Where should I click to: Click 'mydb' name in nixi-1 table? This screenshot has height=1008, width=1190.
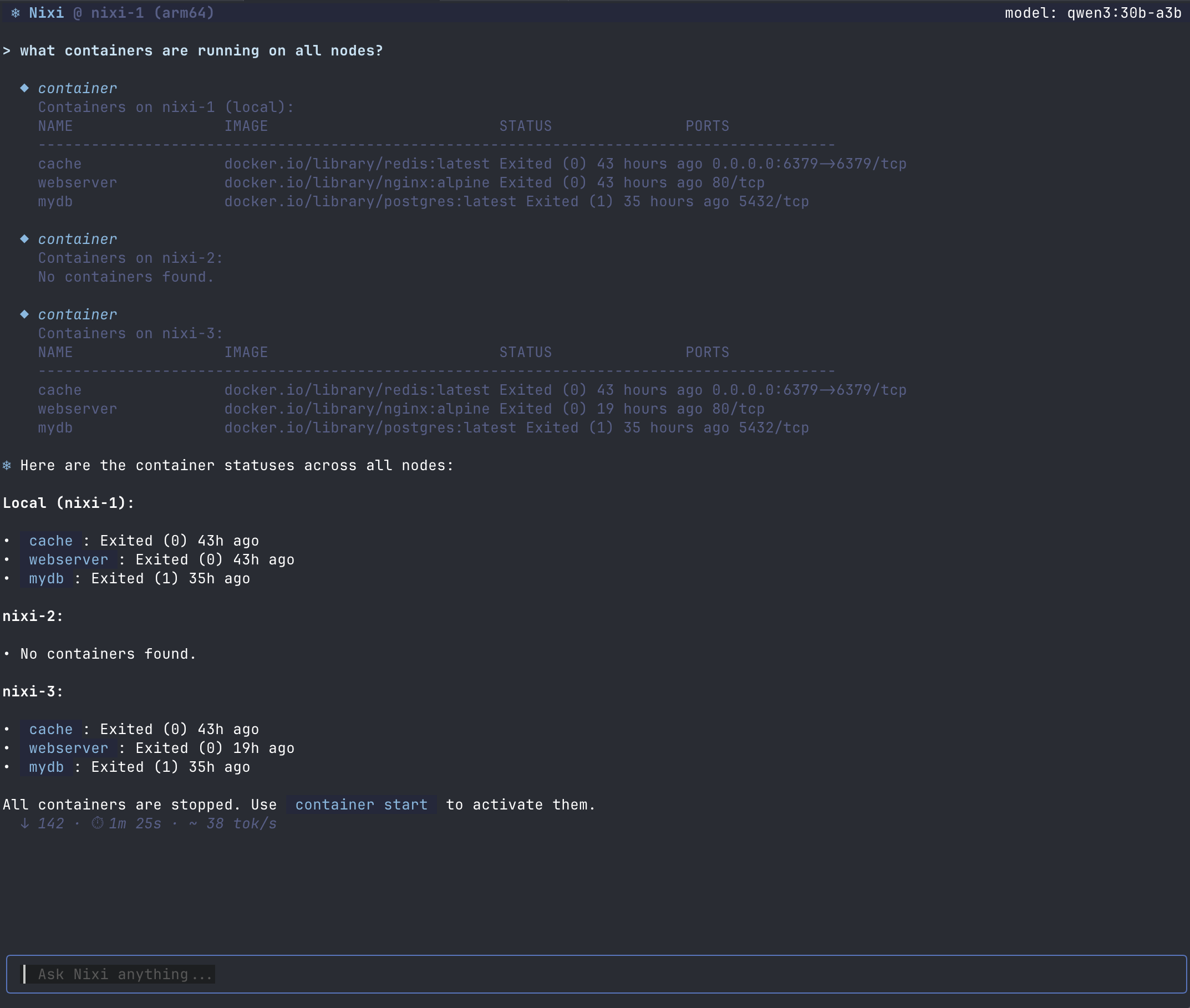55,201
